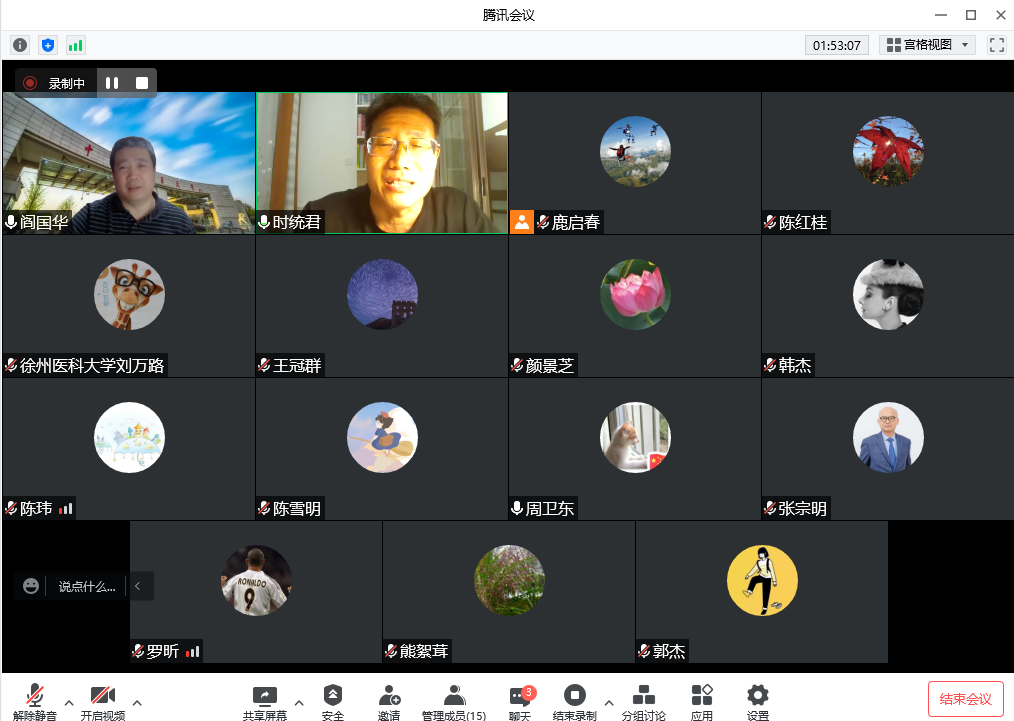Open the 聊天 chat panel

tap(520, 702)
